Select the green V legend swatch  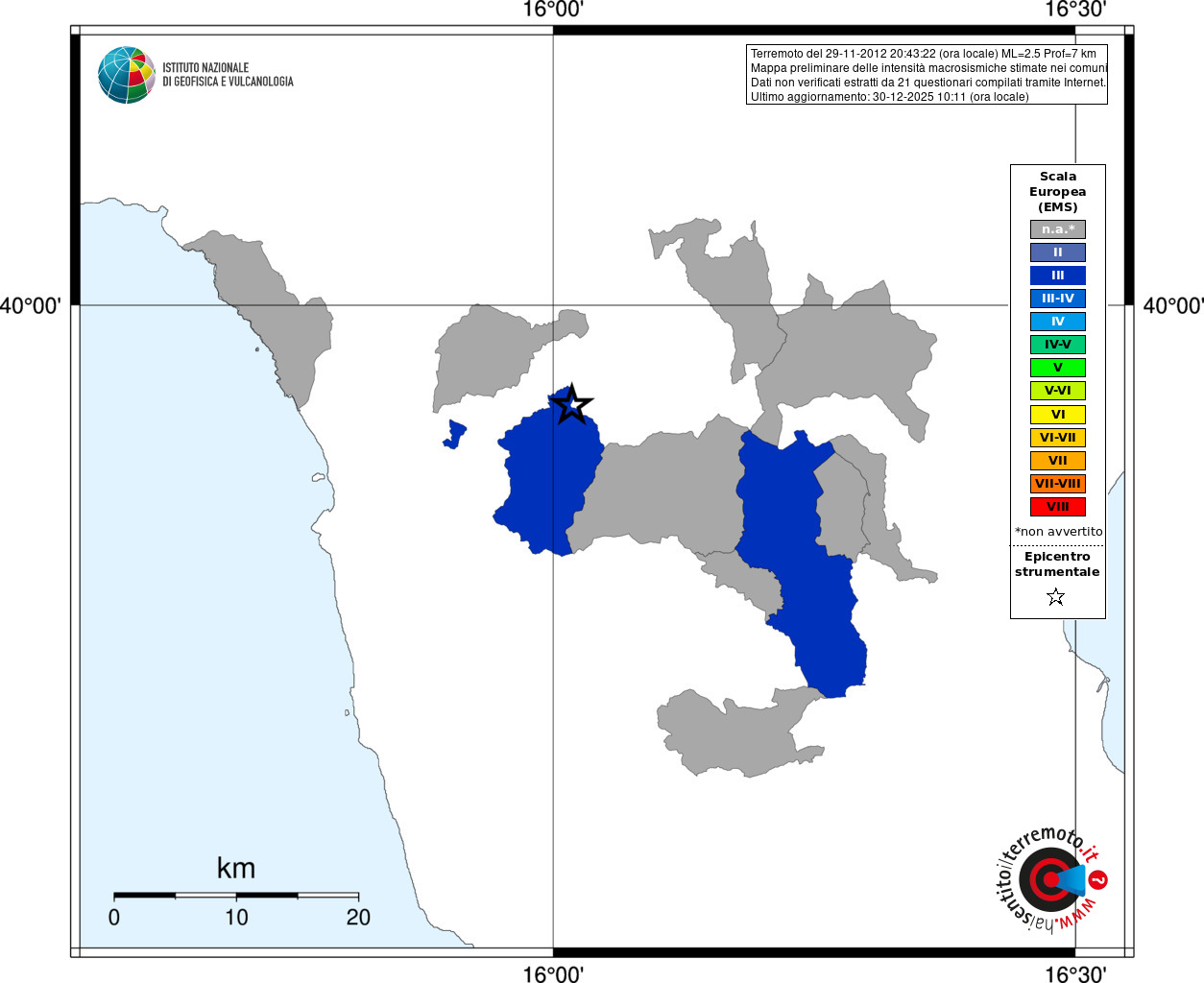1058,368
